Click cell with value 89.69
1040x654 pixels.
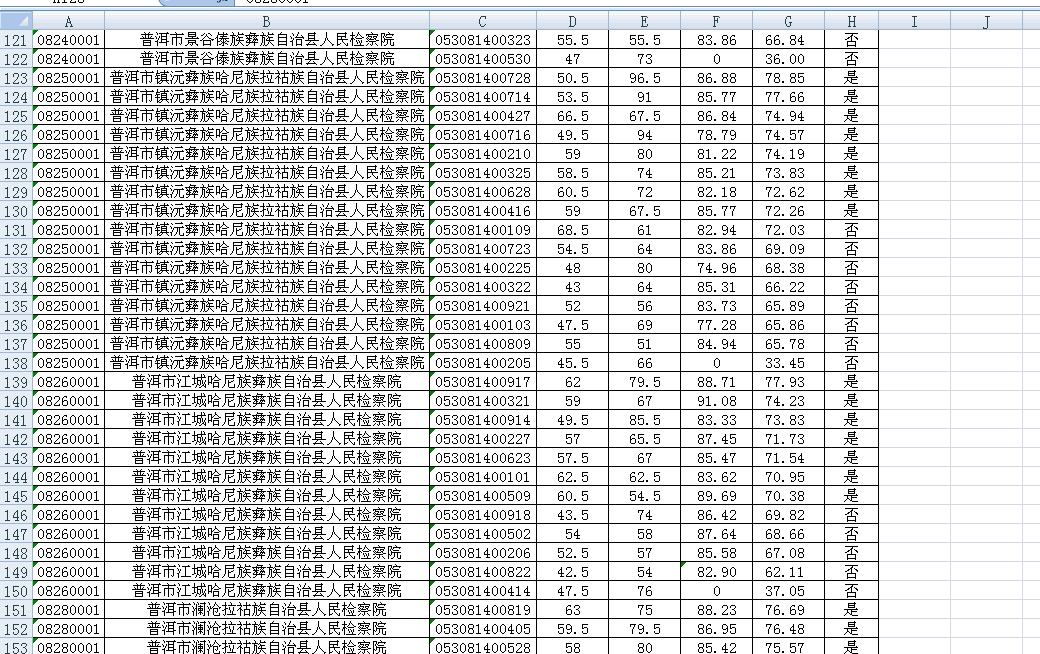(x=716, y=496)
